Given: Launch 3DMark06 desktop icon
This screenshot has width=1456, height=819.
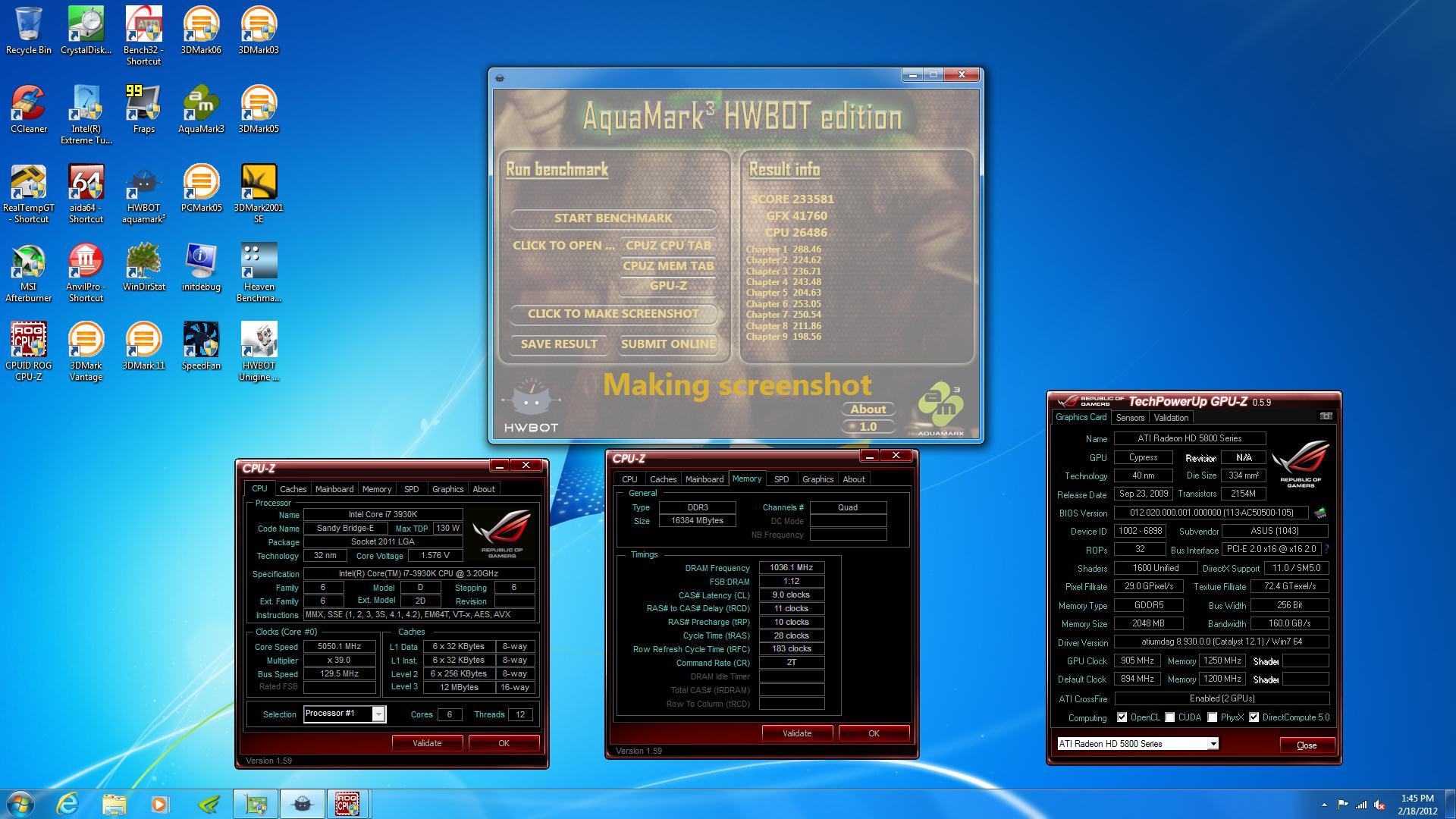Looking at the screenshot, I should 201,30.
